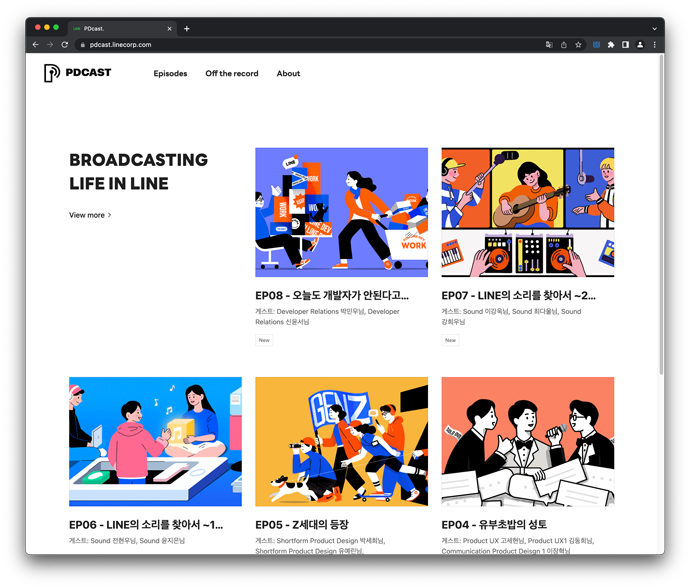
Task: Bookmark this page with the star
Action: (x=578, y=44)
